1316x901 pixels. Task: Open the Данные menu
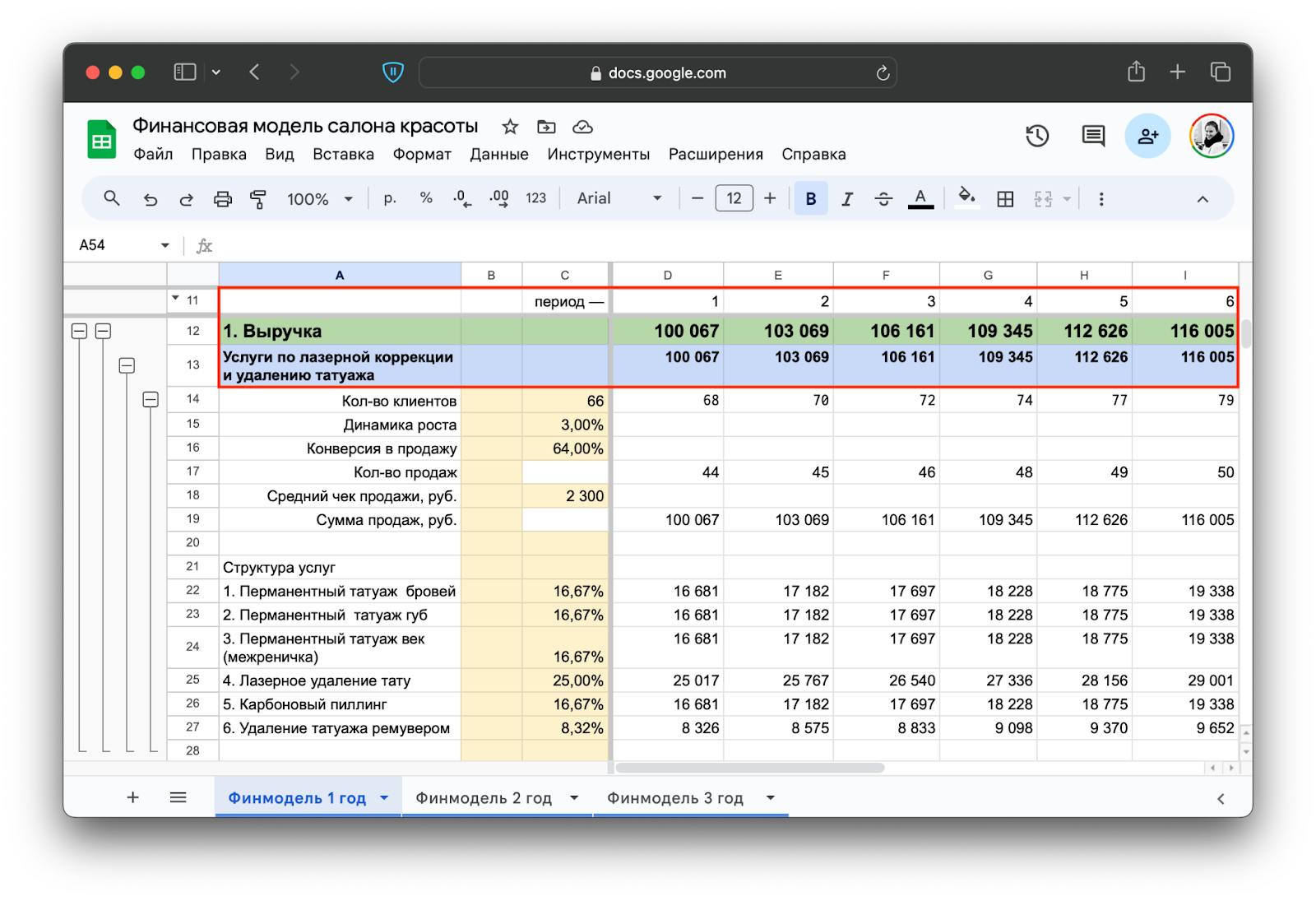(x=498, y=155)
